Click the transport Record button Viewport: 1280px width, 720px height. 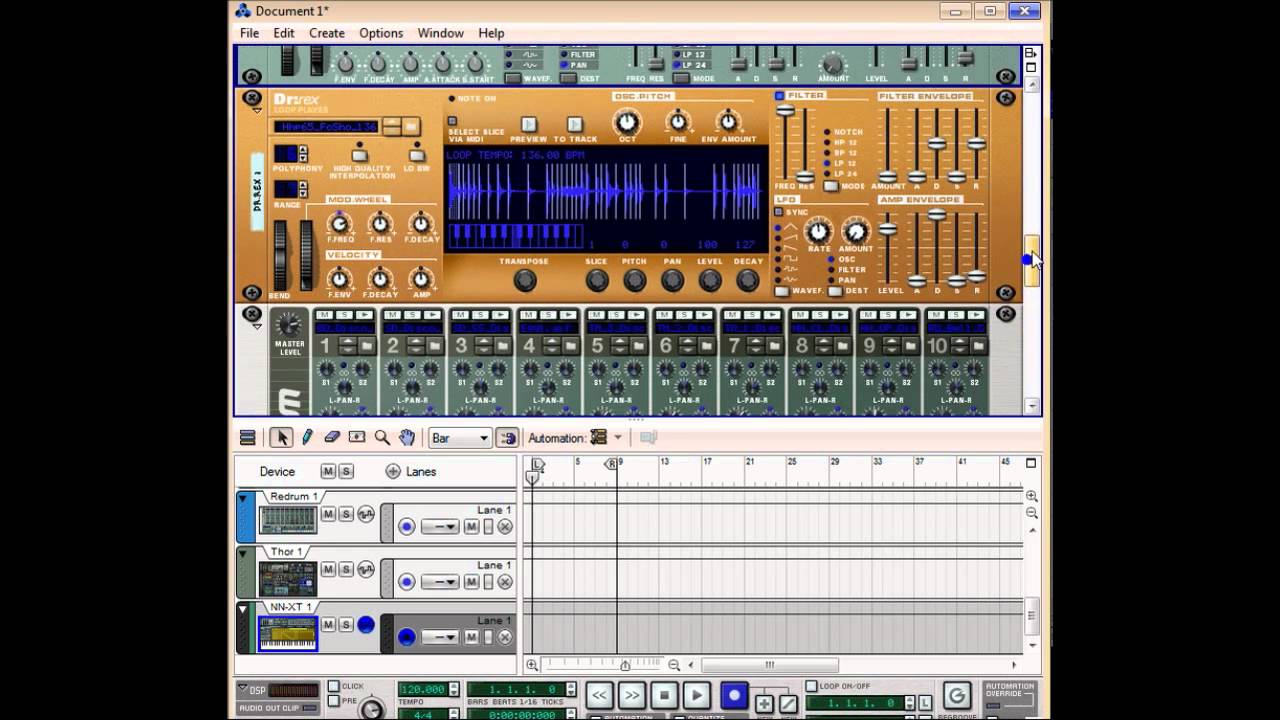(x=734, y=695)
